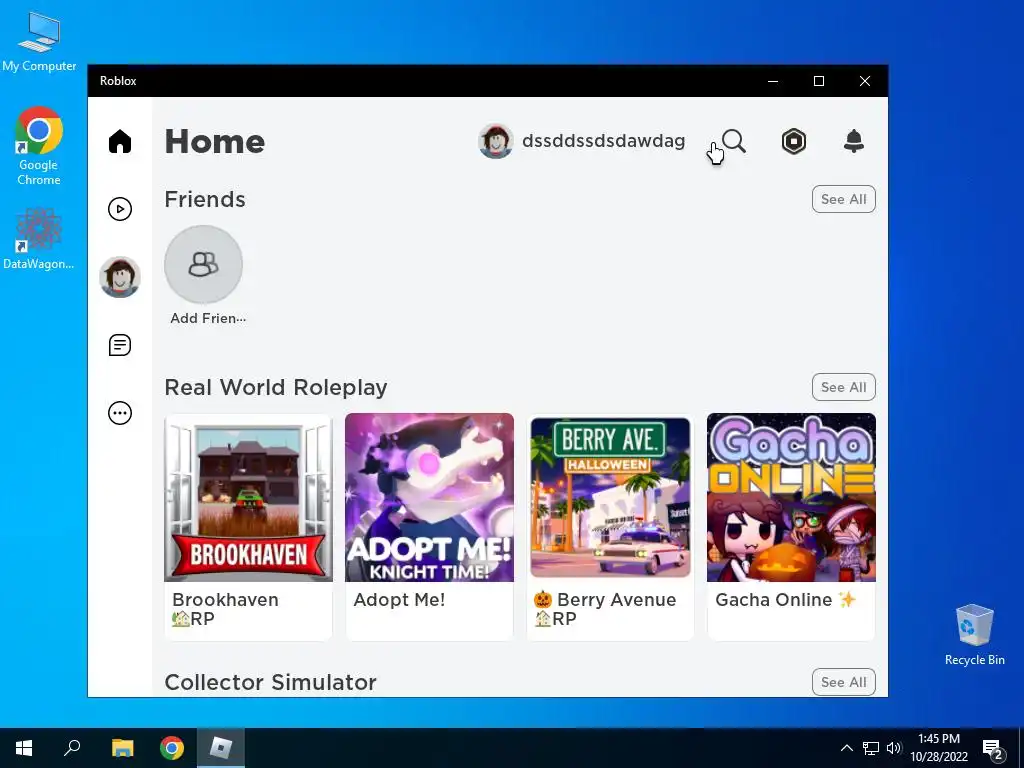Image resolution: width=1024 pixels, height=768 pixels.
Task: Click the profile avatar beside username
Action: pos(496,141)
